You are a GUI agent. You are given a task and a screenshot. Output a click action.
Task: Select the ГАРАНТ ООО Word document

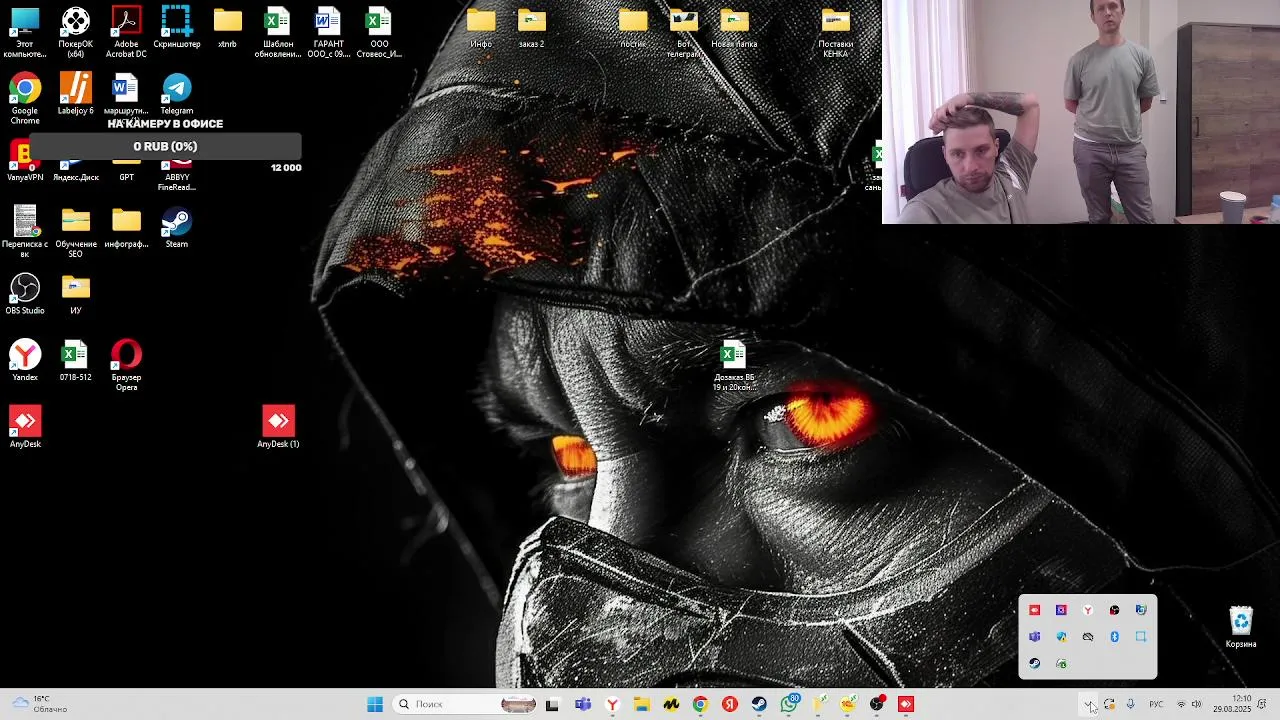tap(328, 32)
